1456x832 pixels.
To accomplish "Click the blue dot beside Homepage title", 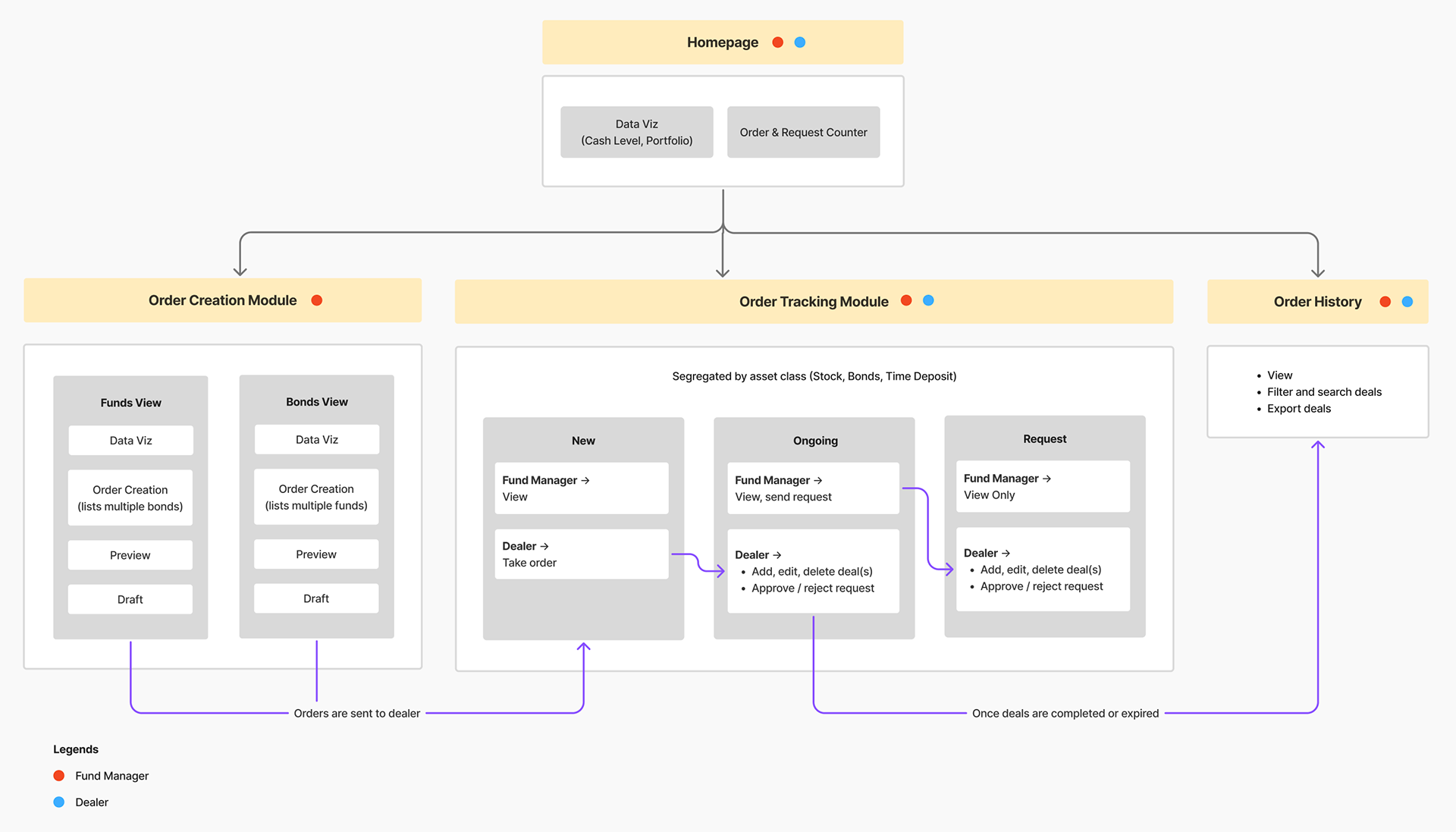I will tap(799, 42).
